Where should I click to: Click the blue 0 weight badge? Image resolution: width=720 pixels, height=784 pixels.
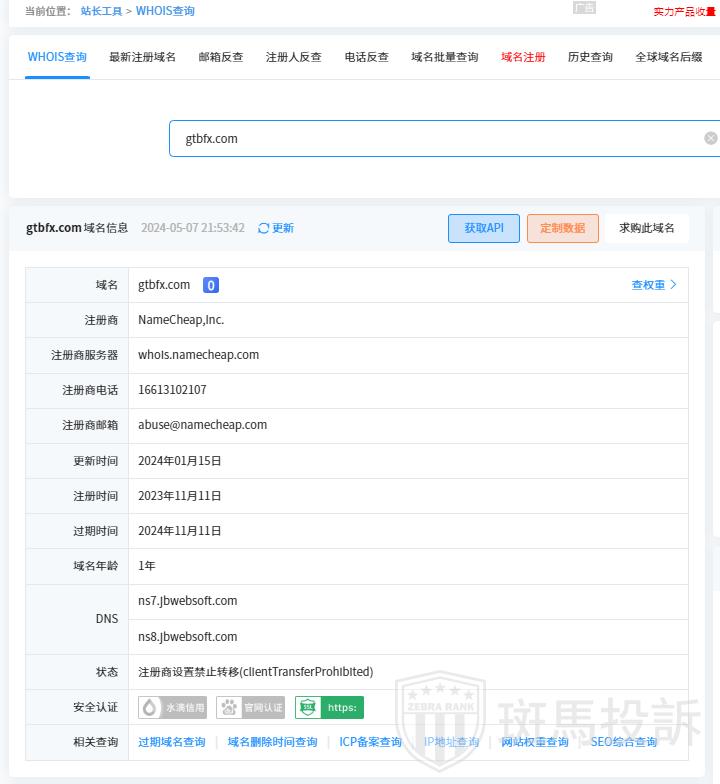(211, 285)
